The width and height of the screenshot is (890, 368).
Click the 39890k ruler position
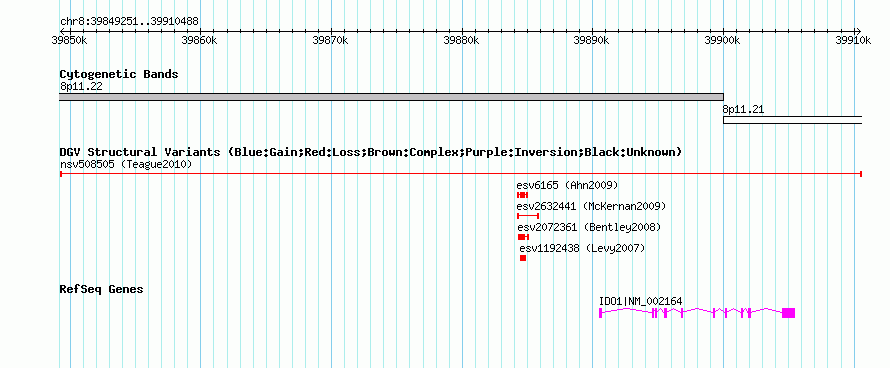click(x=592, y=40)
